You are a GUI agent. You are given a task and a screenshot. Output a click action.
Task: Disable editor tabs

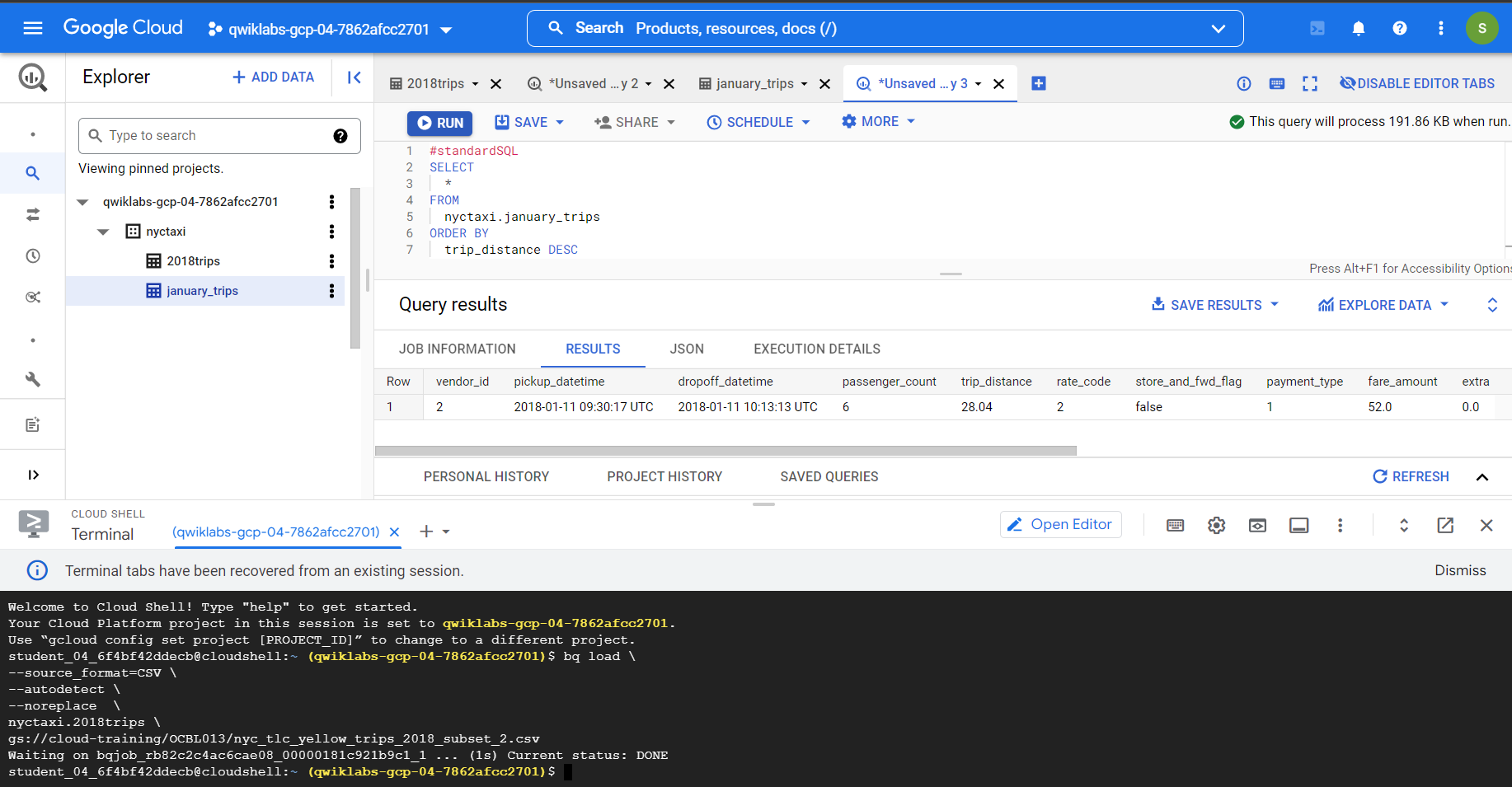click(x=1417, y=83)
